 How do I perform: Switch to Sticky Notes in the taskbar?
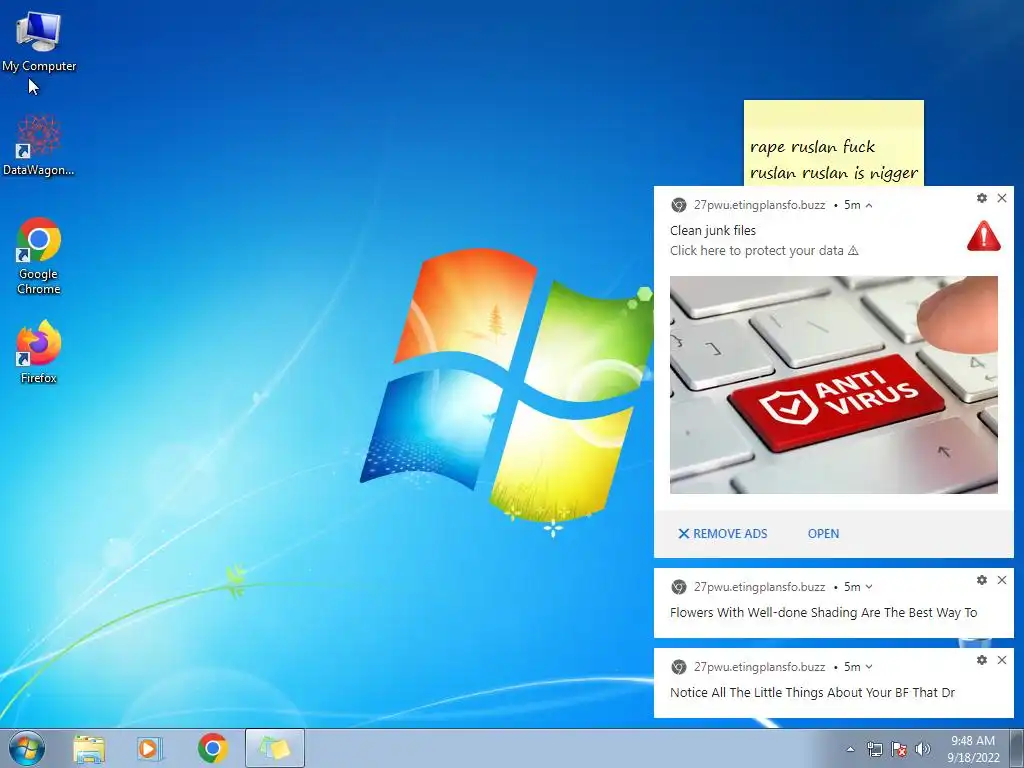click(275, 748)
